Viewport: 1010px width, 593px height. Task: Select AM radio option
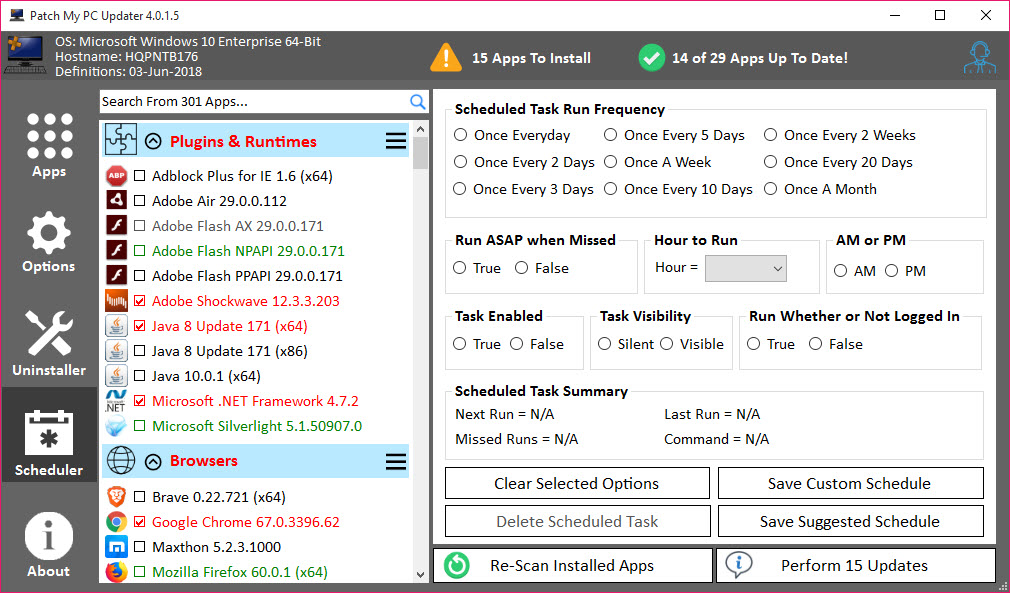[x=841, y=271]
